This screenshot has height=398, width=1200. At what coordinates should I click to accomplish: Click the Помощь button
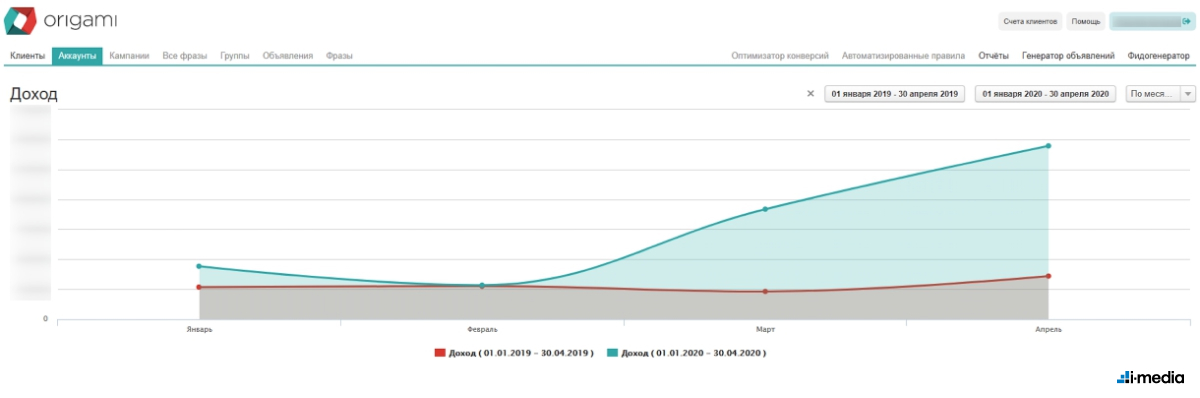point(1086,21)
